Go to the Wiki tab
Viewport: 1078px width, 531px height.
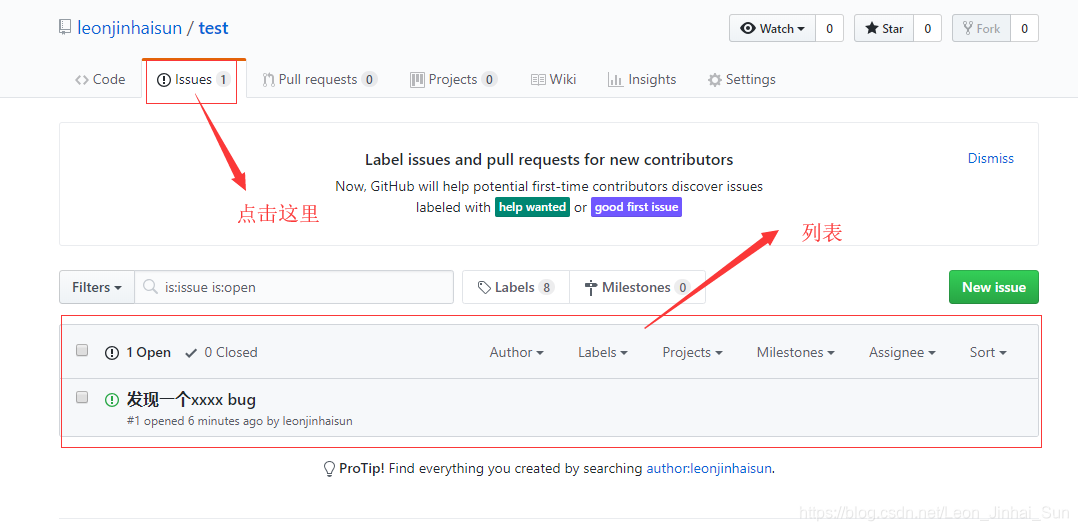point(553,79)
